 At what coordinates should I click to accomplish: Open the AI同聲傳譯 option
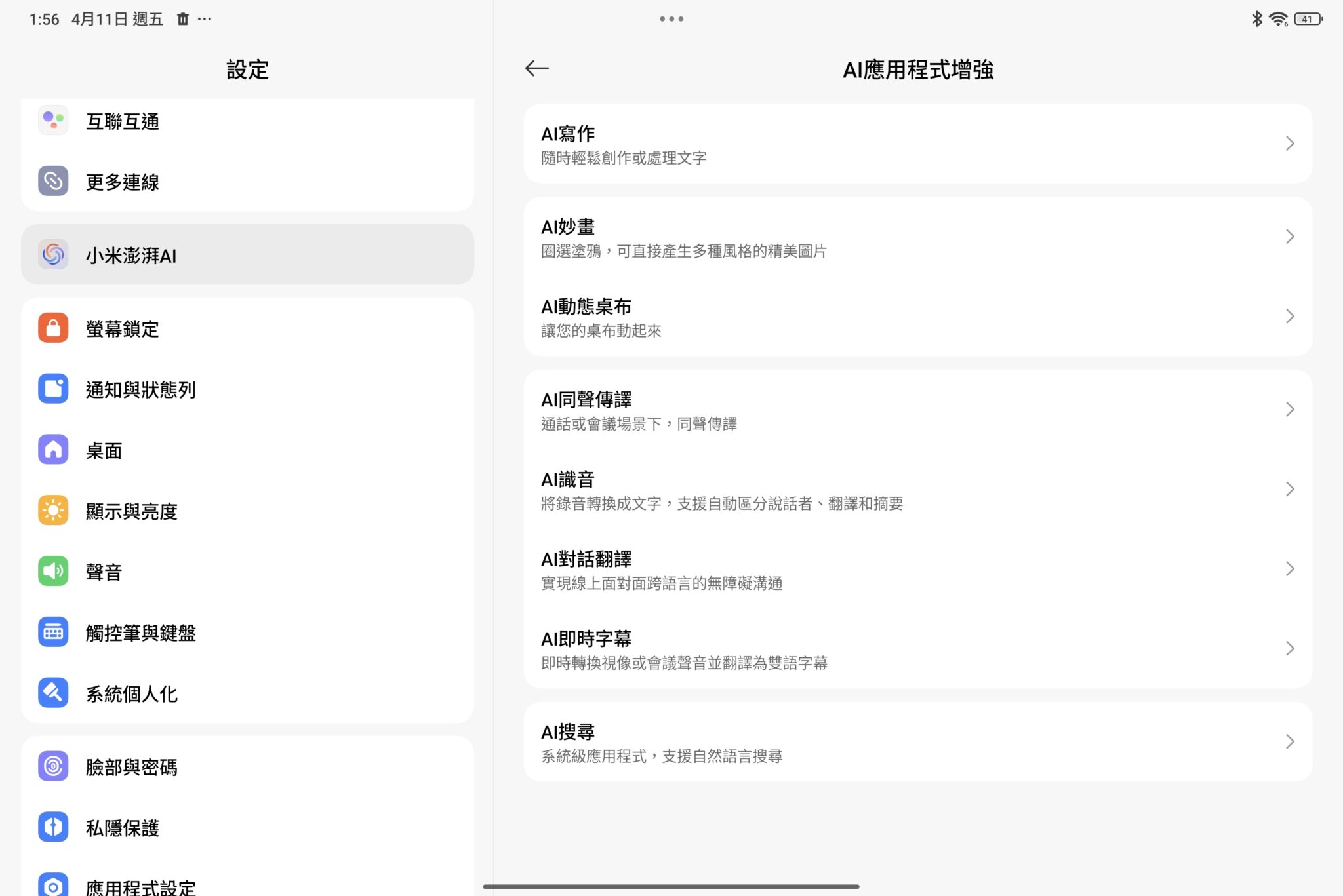(917, 410)
